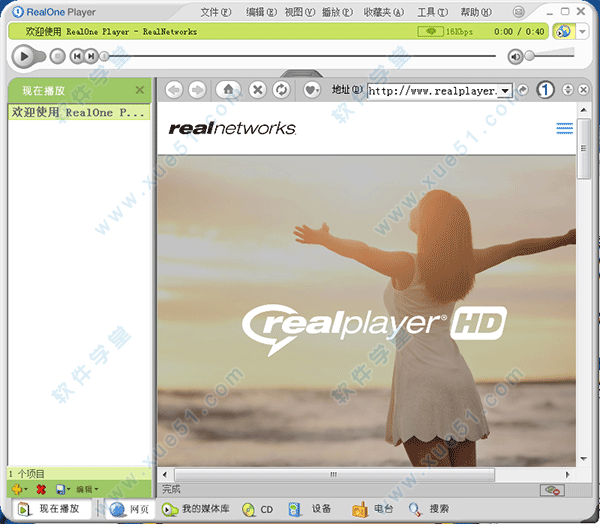Click the RealOne Player title logo
The image size is (600, 524).
(x=54, y=12)
